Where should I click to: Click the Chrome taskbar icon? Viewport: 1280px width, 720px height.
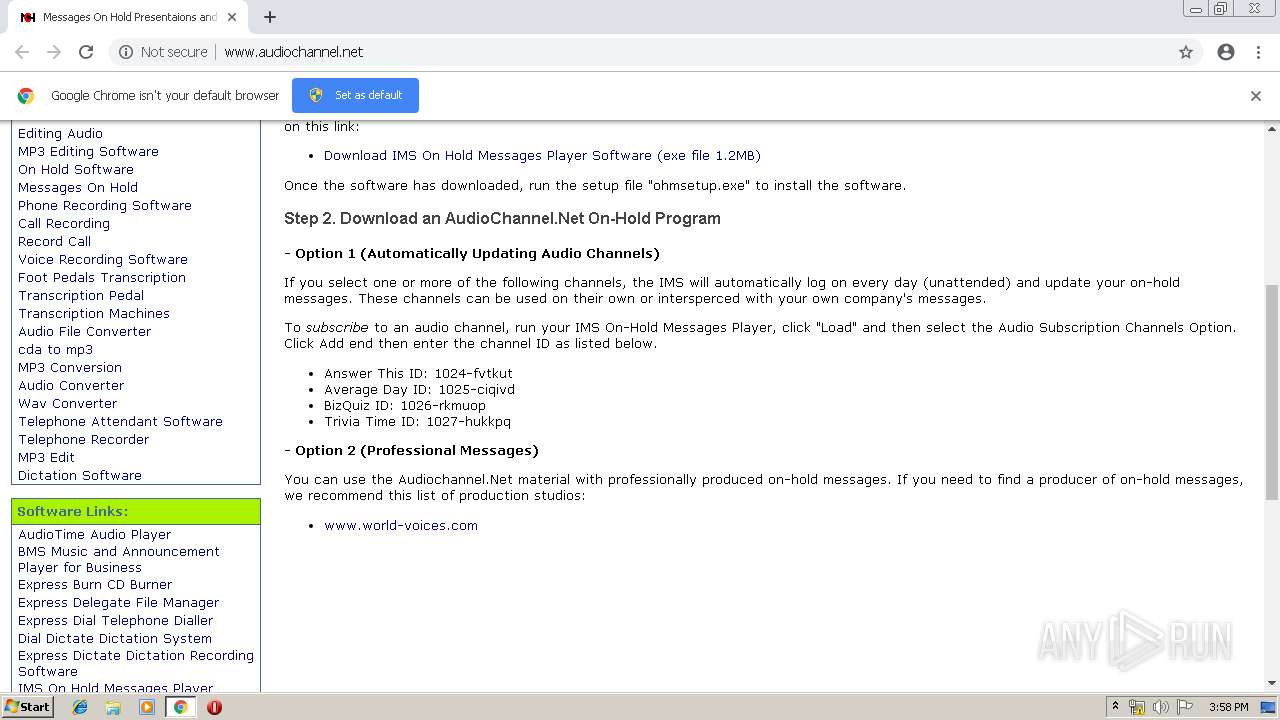coord(180,707)
